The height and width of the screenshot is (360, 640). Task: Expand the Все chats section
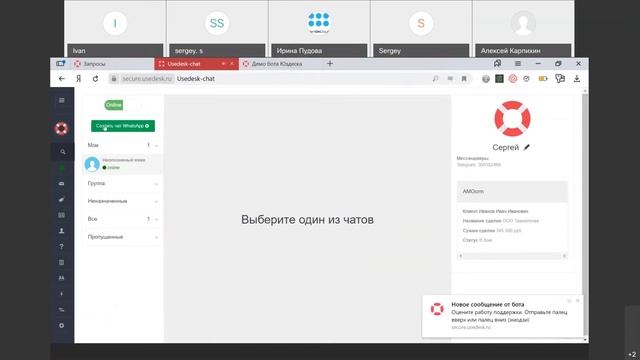pos(122,219)
